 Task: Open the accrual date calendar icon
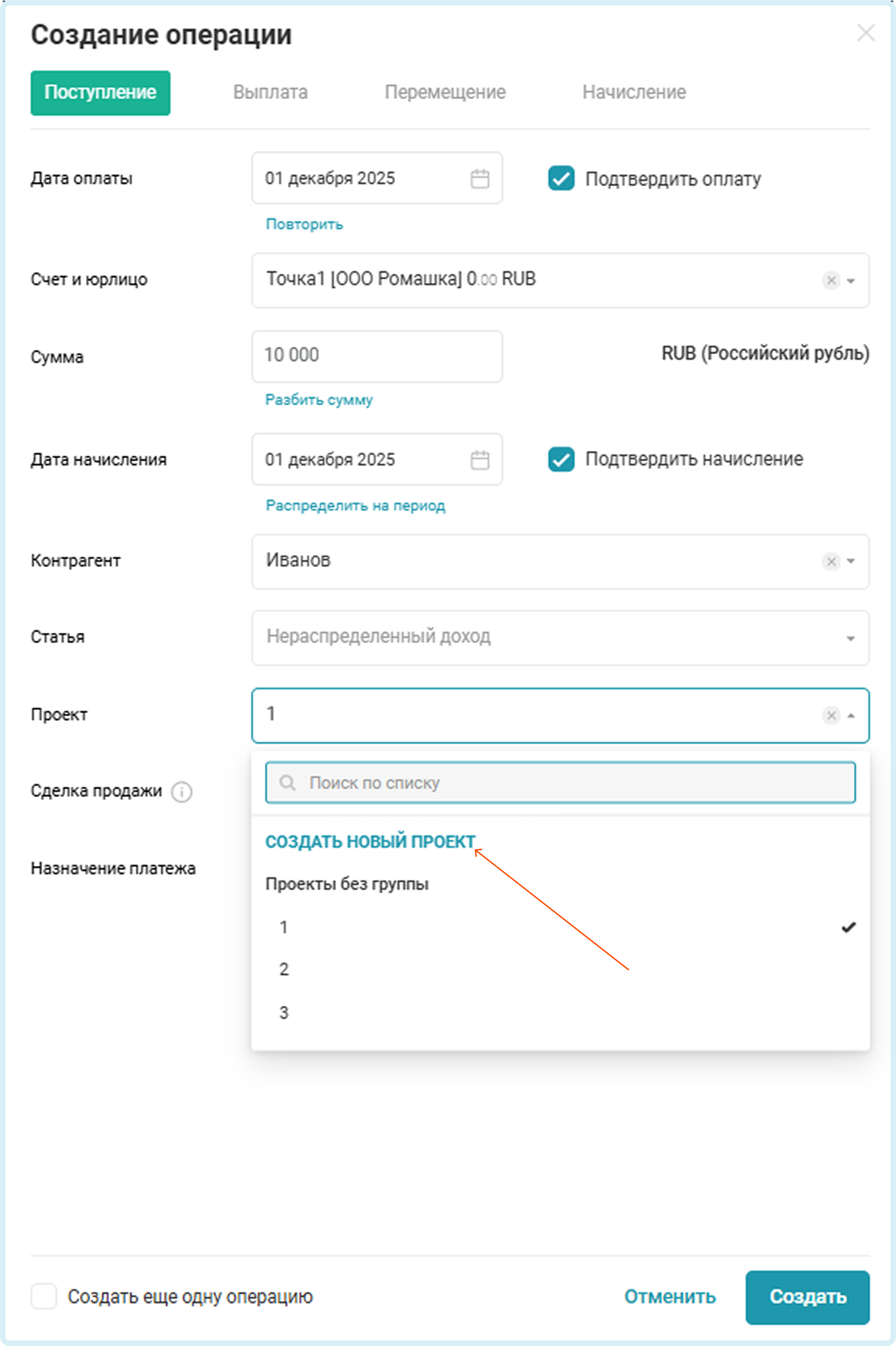point(480,460)
